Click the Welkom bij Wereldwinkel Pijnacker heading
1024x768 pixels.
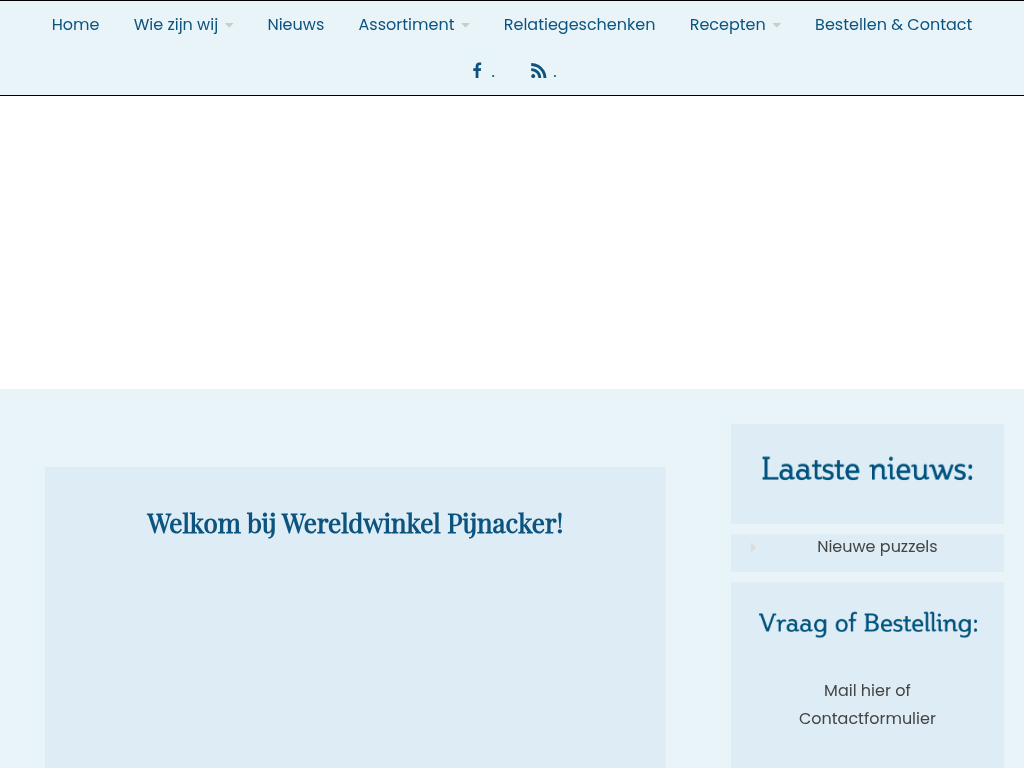click(x=355, y=524)
